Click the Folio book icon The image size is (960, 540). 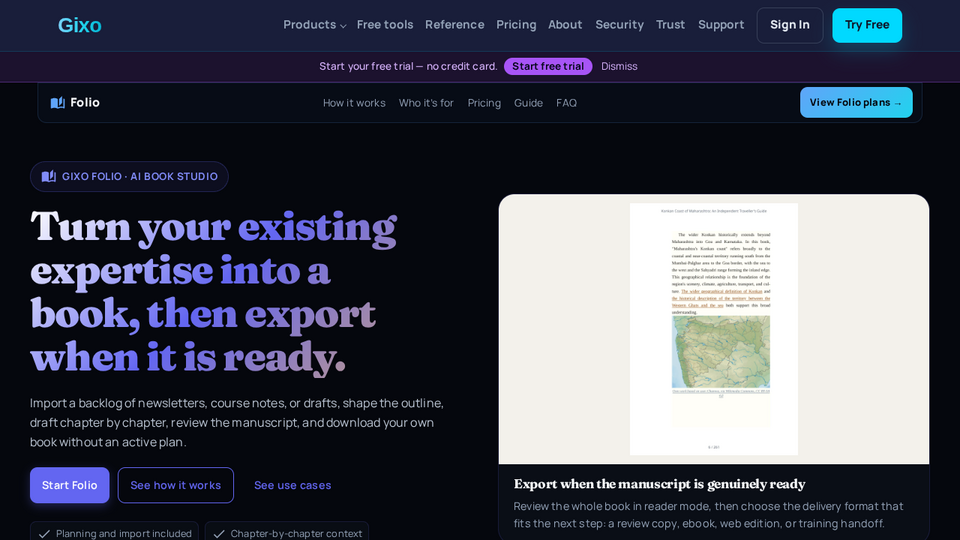[58, 103]
